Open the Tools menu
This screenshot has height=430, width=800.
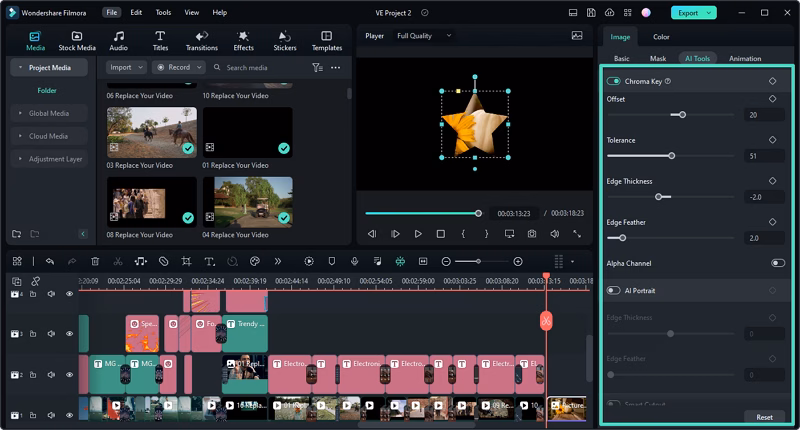coord(163,12)
